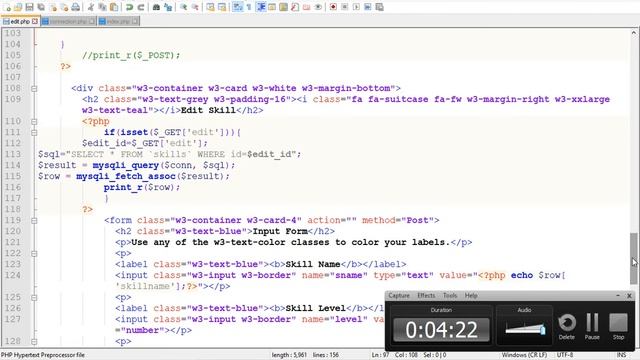The height and width of the screenshot is (360, 640).
Task: Click the Open file toolbar icon
Action: click(18, 7)
